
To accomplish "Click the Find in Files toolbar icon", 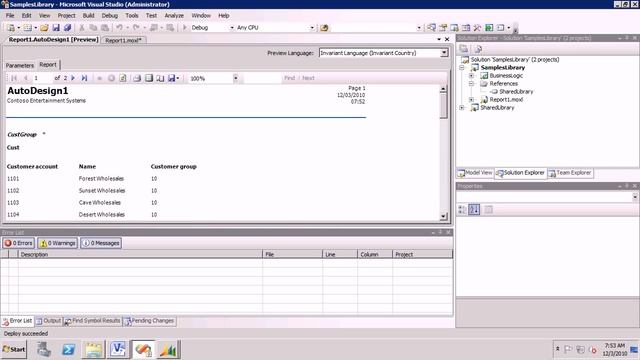I will click(324, 28).
